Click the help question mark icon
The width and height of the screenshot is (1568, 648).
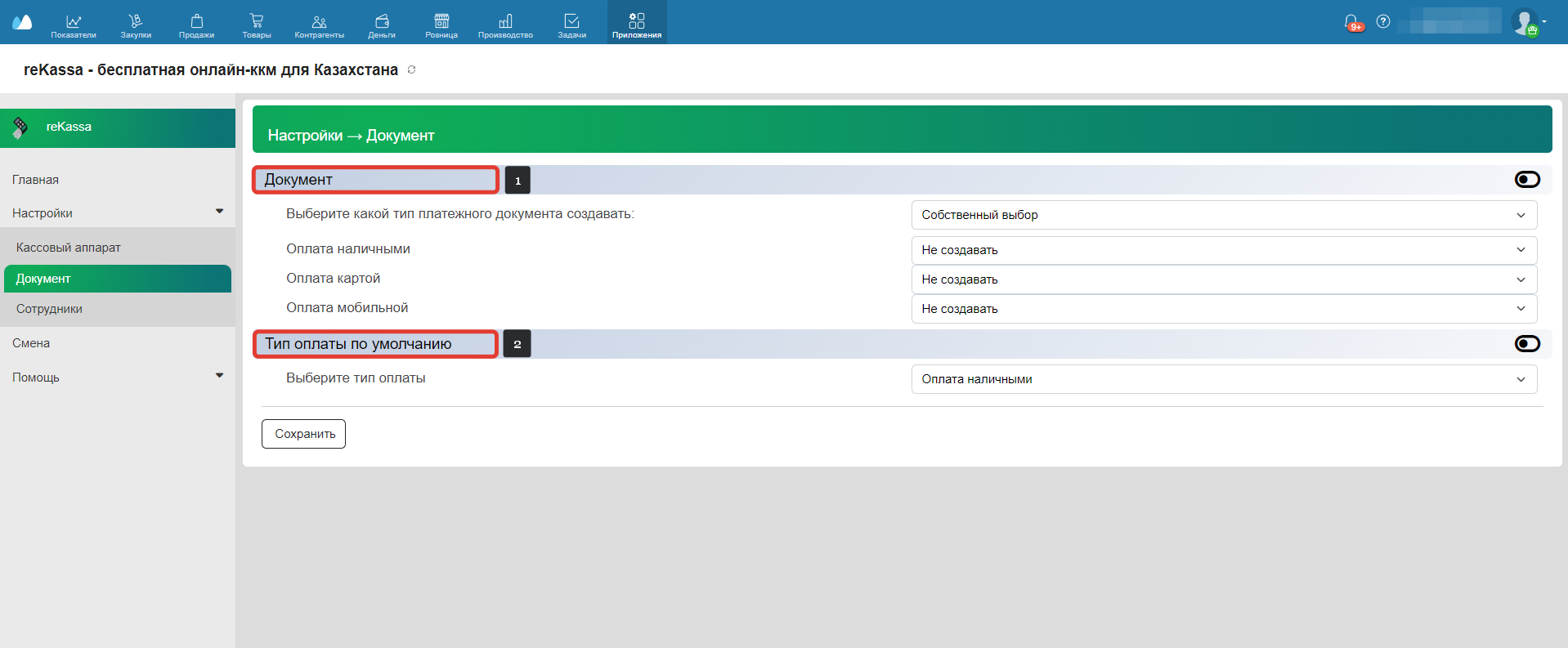[1383, 21]
